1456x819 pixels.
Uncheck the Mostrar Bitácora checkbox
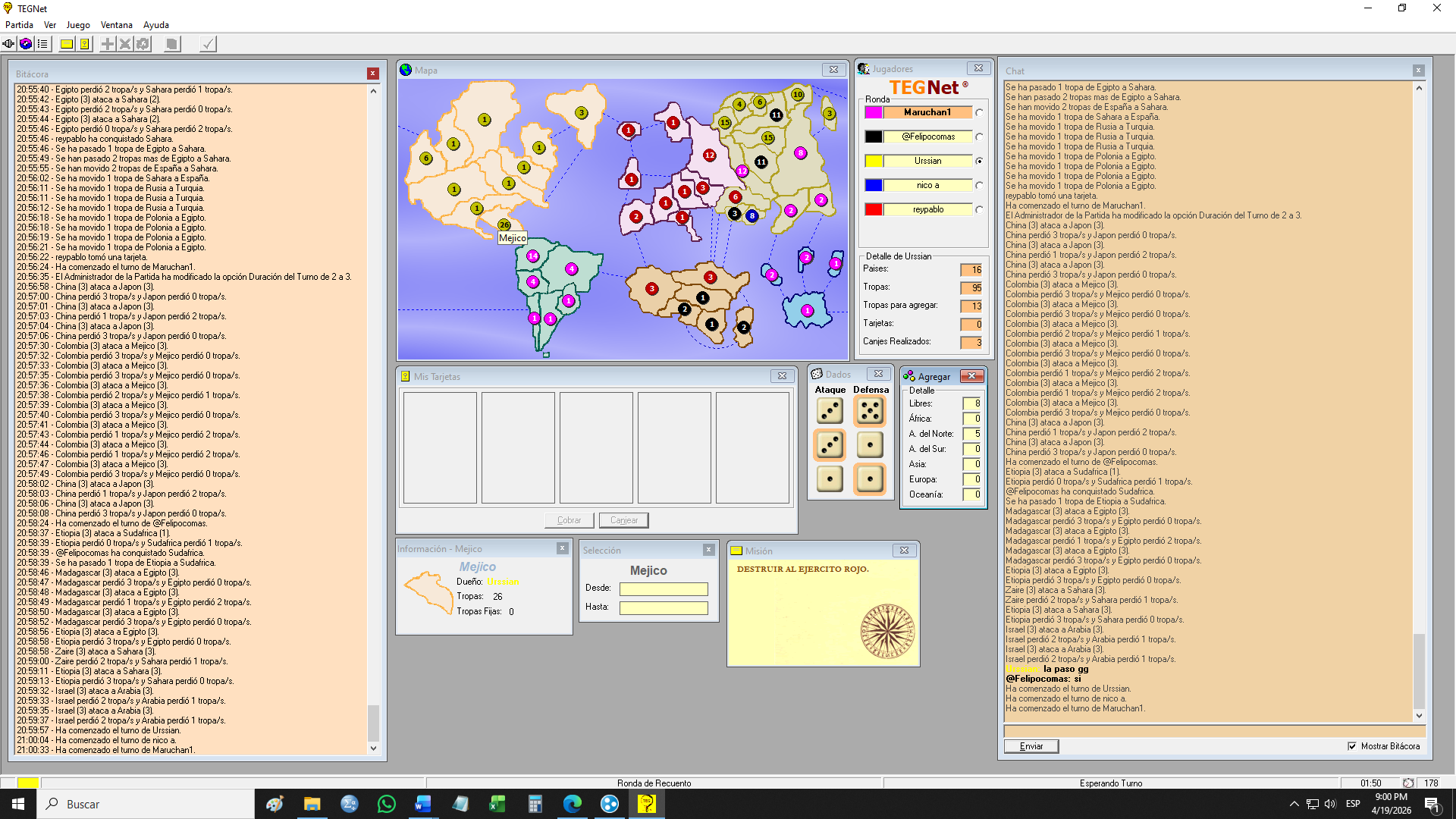coord(1352,746)
